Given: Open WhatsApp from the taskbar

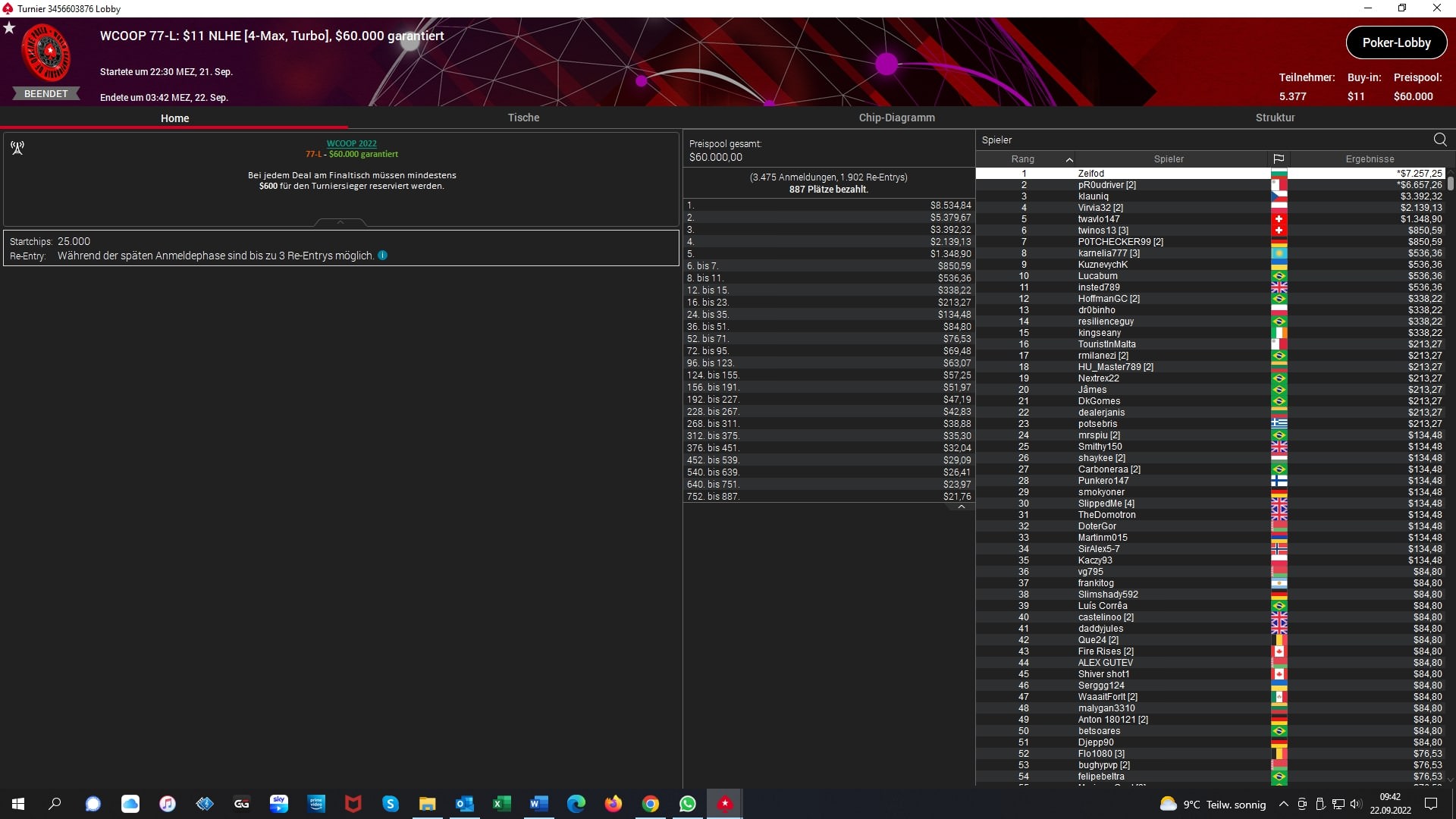Looking at the screenshot, I should click(x=688, y=804).
